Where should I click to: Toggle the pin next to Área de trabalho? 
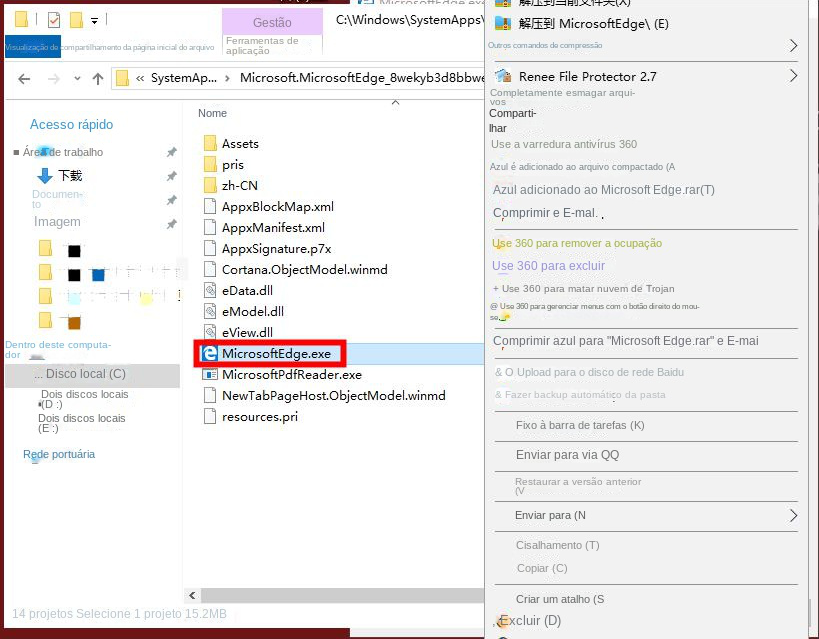click(171, 152)
